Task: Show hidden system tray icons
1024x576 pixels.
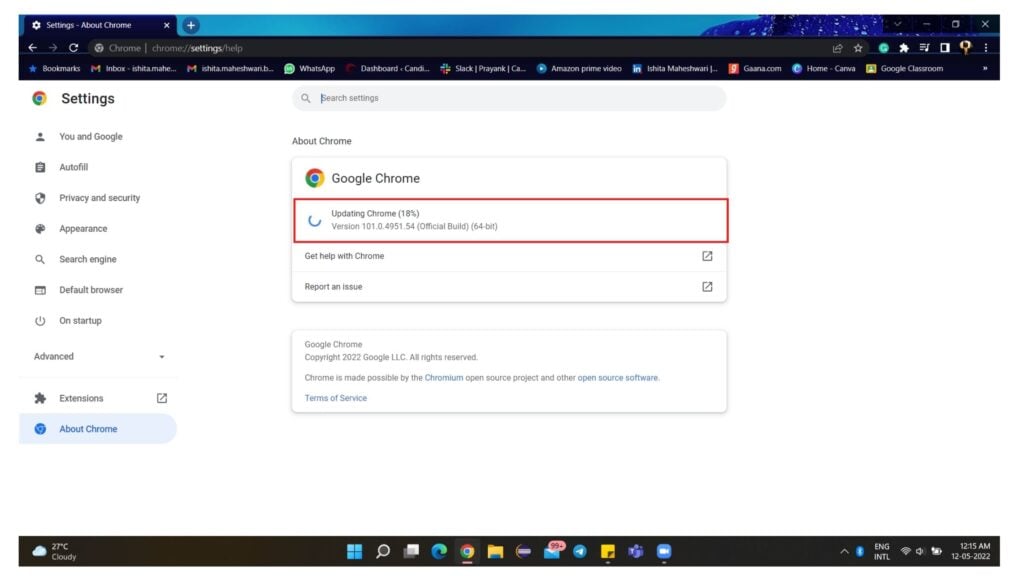Action: pyautogui.click(x=844, y=552)
